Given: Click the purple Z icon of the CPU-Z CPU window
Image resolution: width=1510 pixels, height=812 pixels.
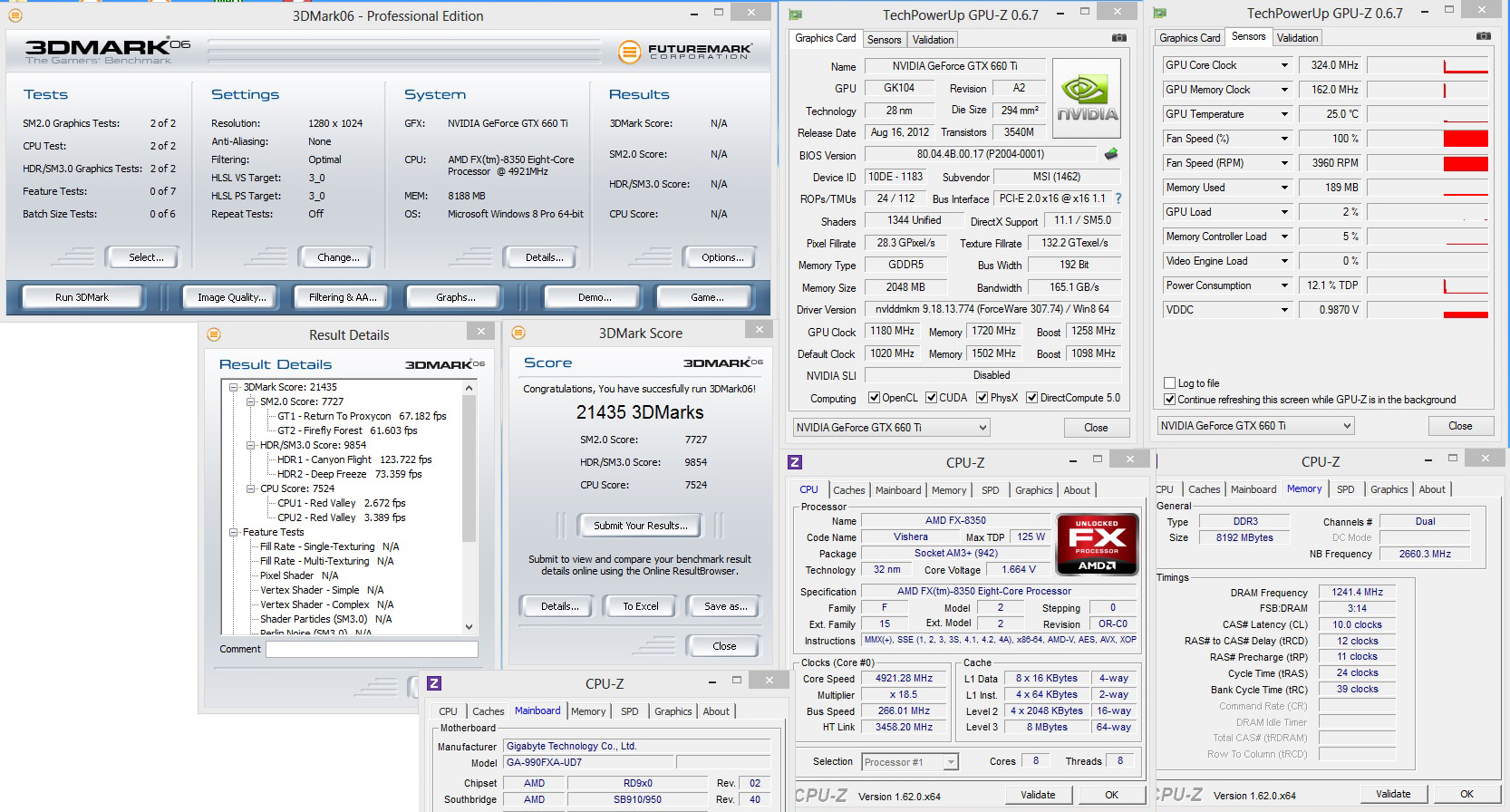Looking at the screenshot, I should (795, 462).
